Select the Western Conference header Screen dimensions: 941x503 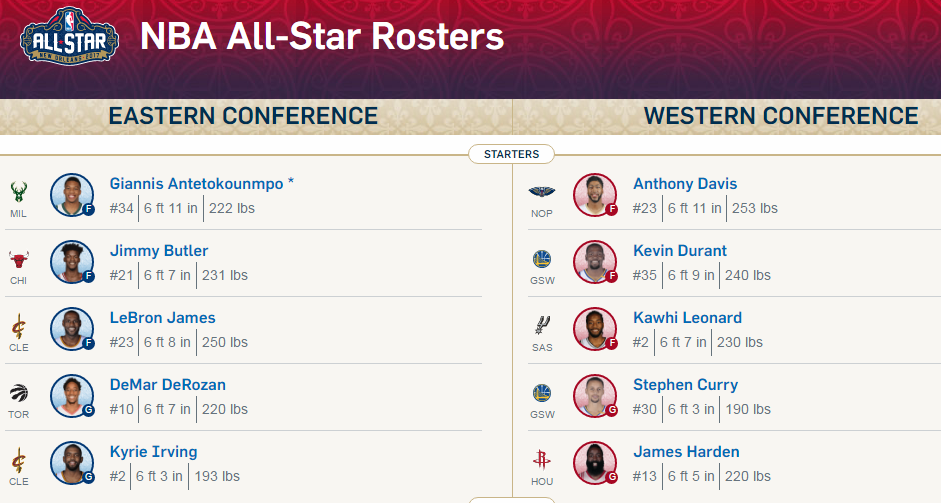click(781, 116)
